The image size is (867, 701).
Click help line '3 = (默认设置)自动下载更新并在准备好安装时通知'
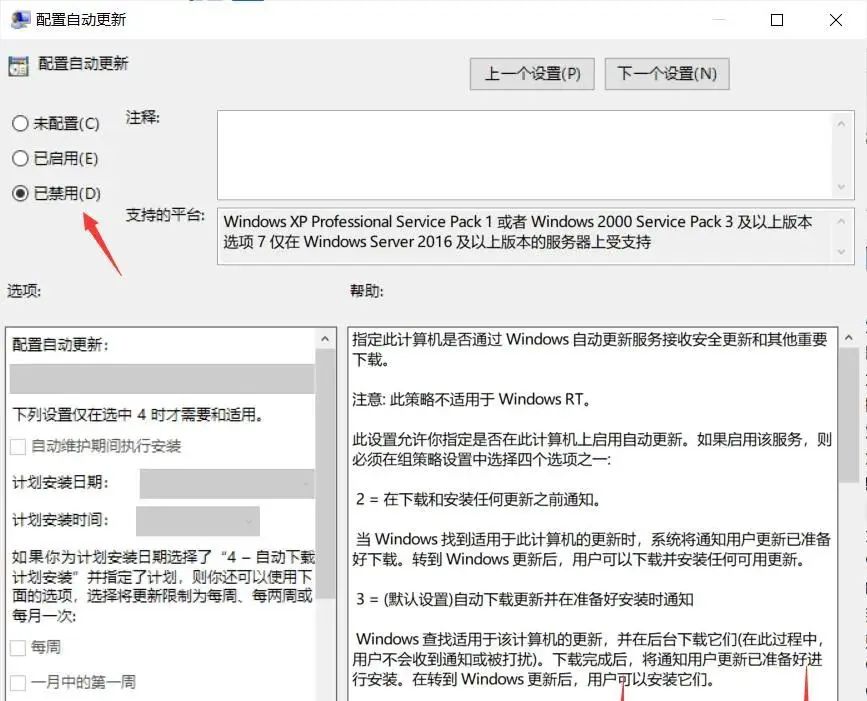[524, 599]
